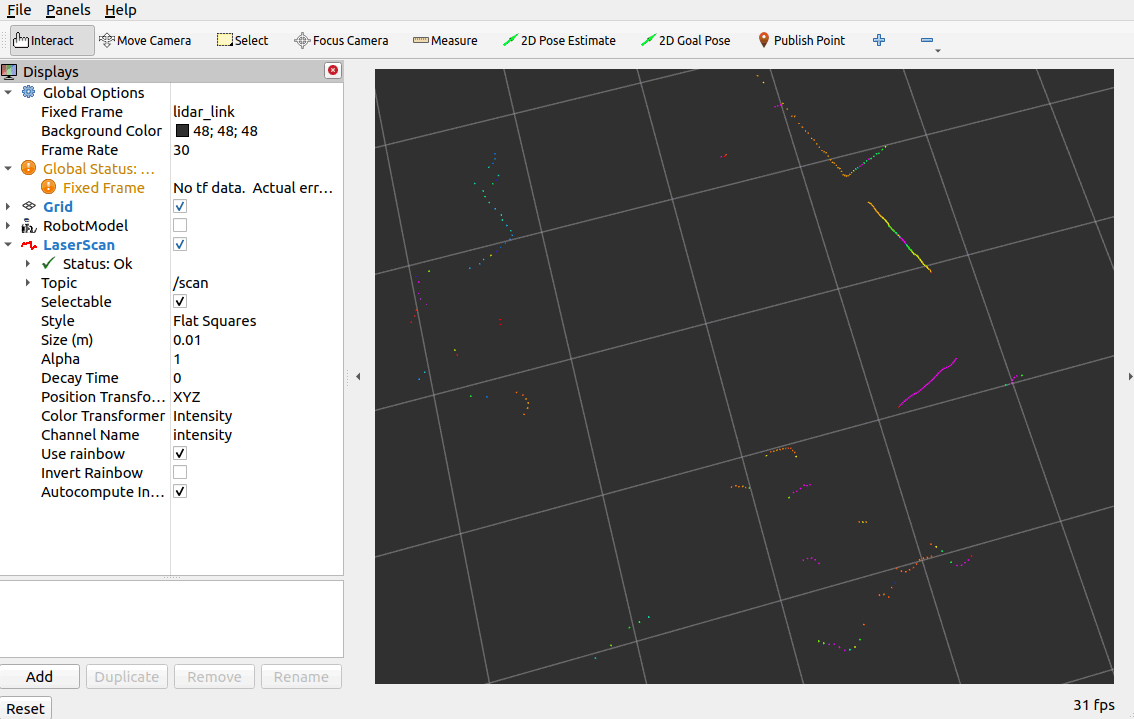
Task: Pick the Measure tool
Action: [445, 41]
